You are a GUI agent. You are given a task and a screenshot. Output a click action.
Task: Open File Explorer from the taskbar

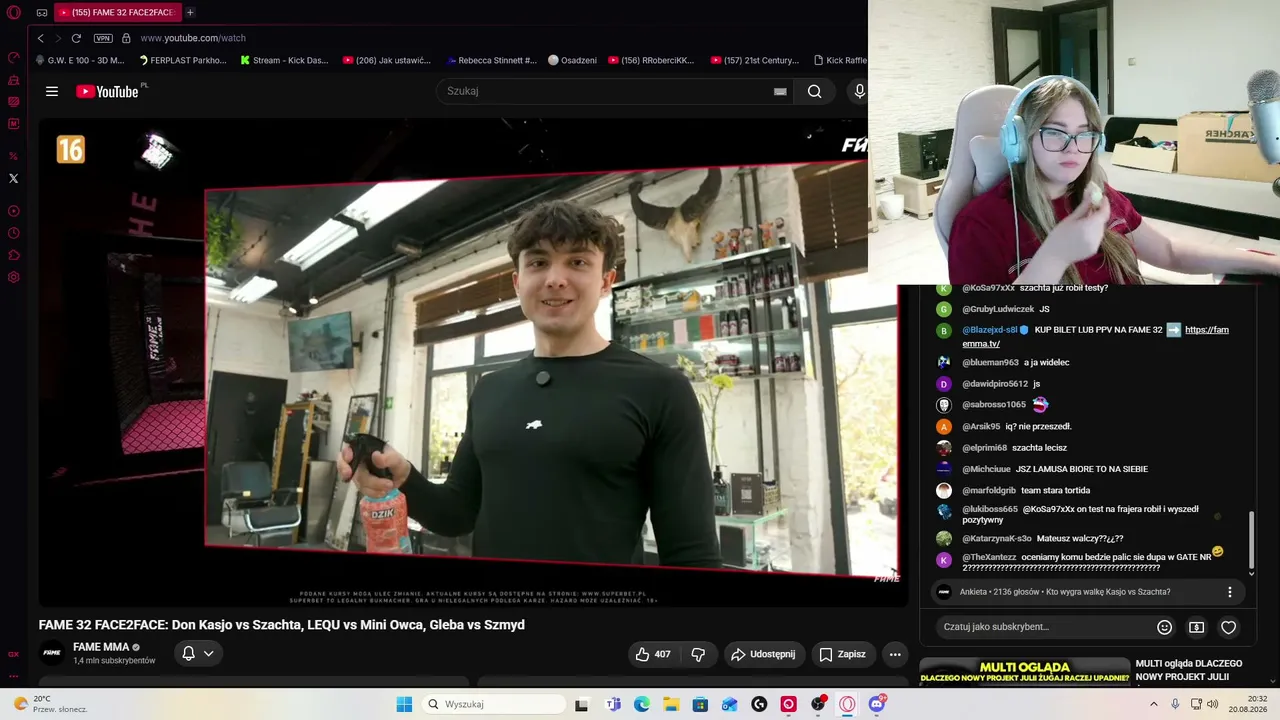click(671, 704)
